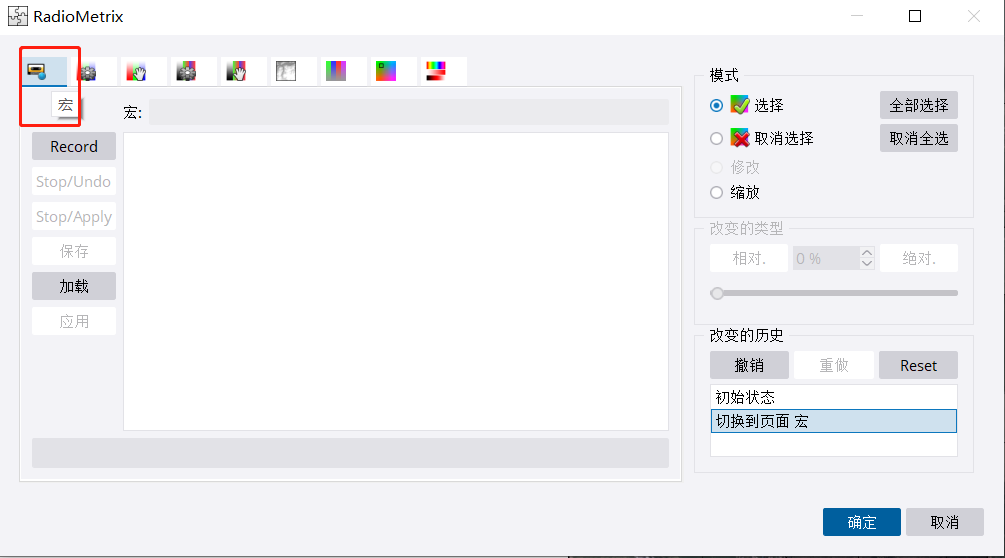
Task: Switch to the grayscale texture tab icon
Action: point(286,71)
